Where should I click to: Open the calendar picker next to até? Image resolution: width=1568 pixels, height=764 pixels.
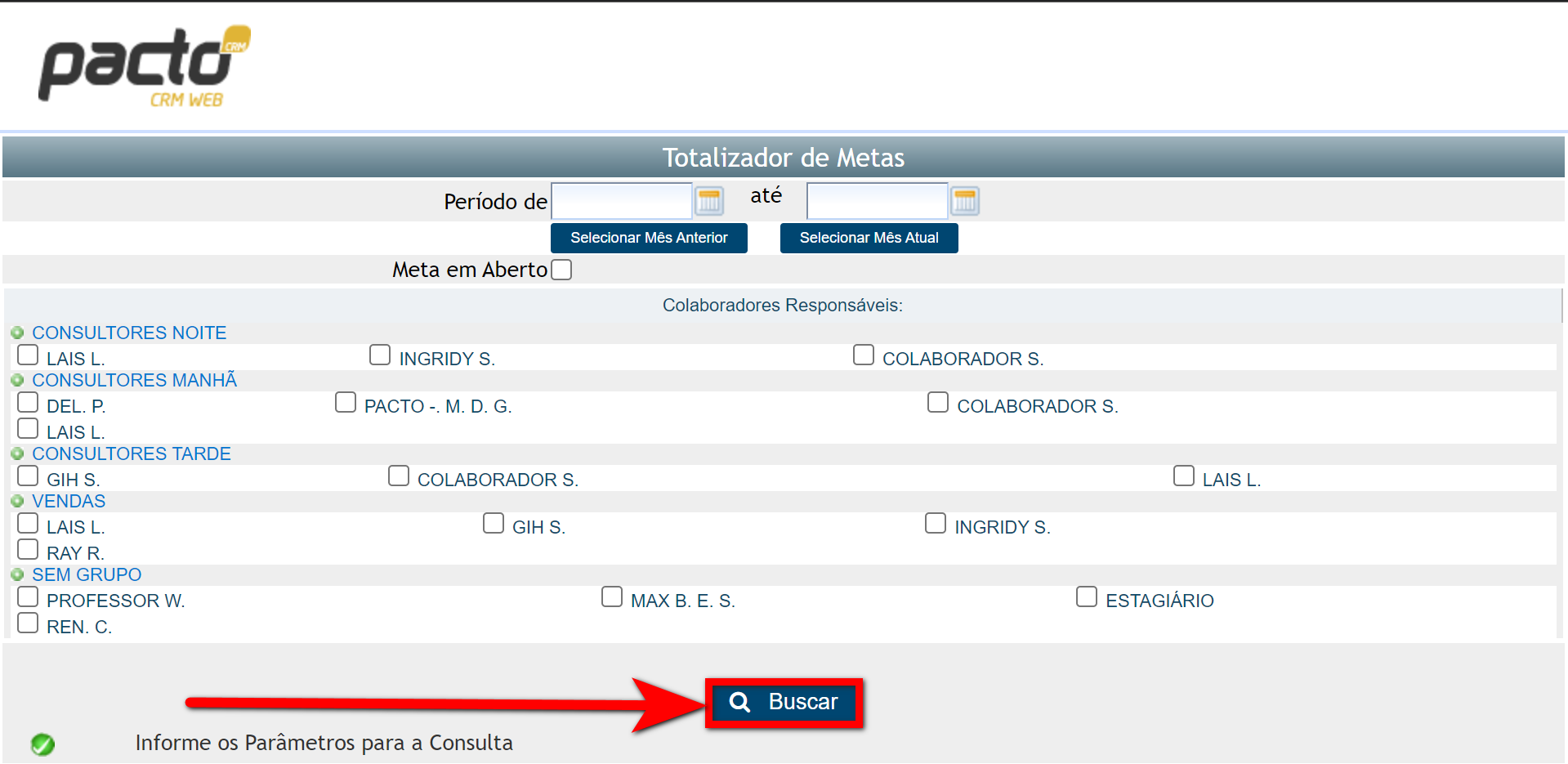point(964,200)
